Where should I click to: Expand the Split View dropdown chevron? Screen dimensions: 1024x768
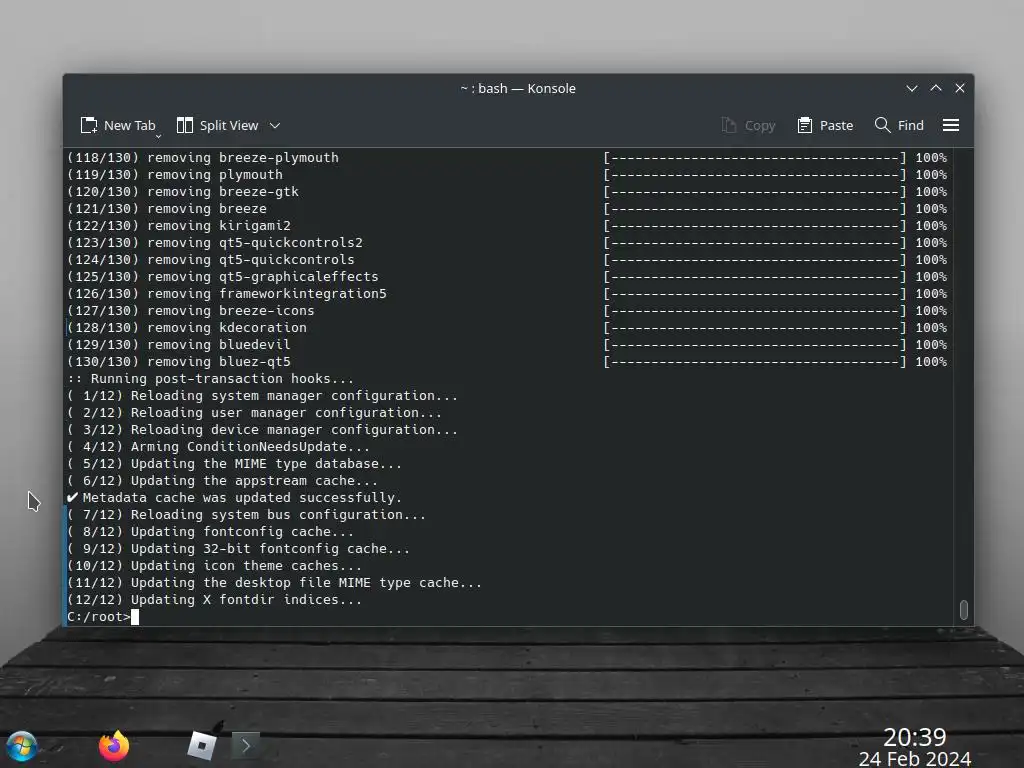(275, 125)
